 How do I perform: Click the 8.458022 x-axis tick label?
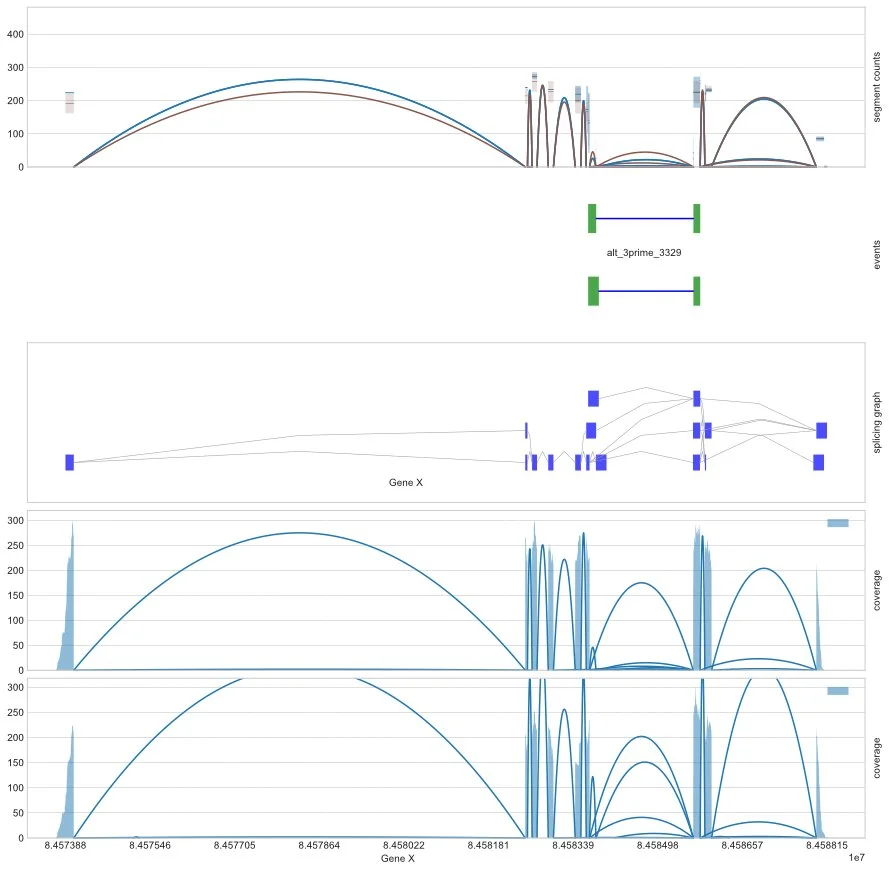point(403,845)
